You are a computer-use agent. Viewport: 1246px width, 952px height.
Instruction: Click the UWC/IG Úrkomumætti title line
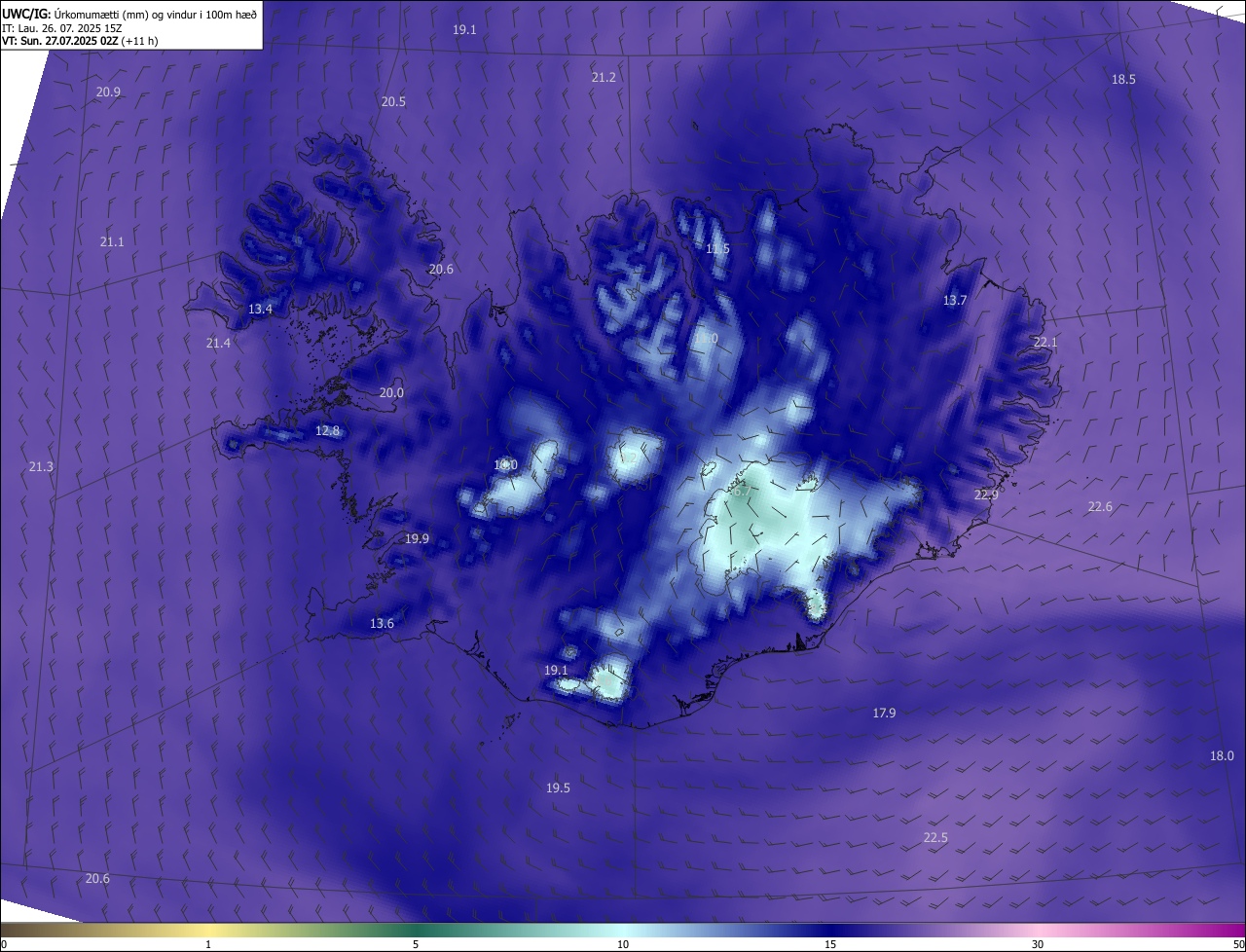pos(129,14)
